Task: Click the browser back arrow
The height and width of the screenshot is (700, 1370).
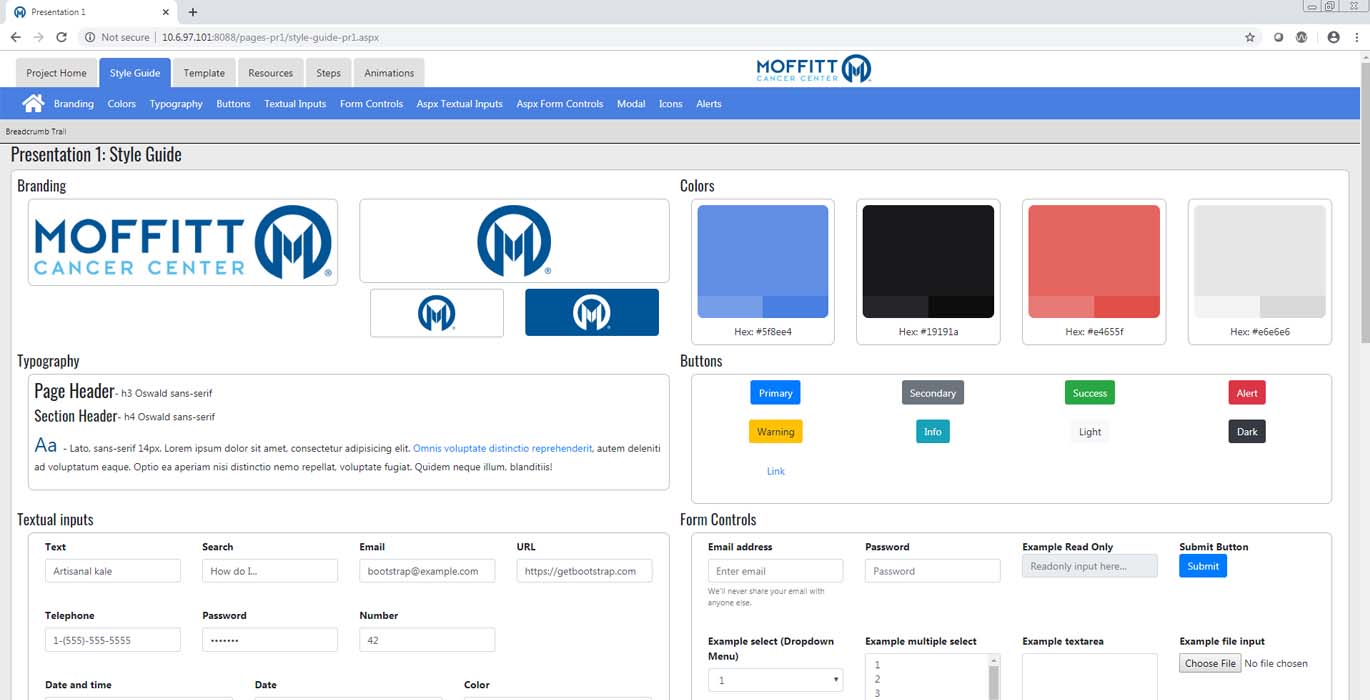Action: pyautogui.click(x=15, y=37)
